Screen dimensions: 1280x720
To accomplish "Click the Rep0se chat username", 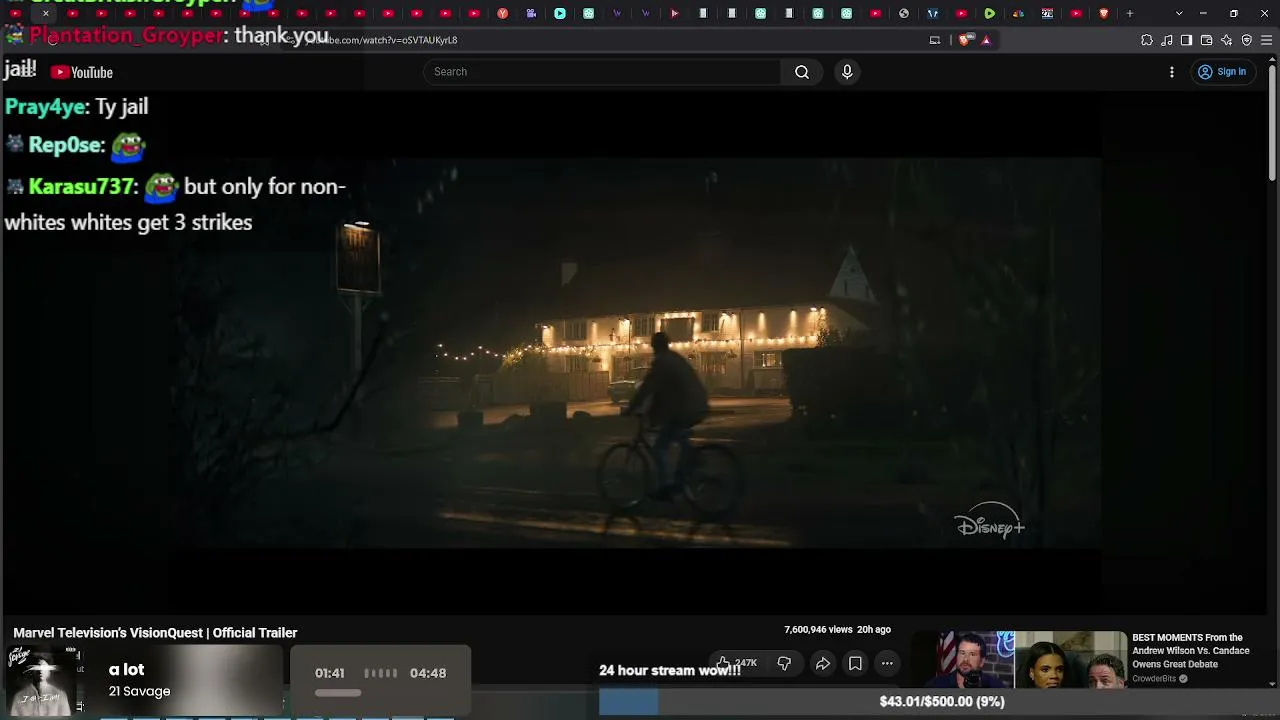I will [x=65, y=146].
